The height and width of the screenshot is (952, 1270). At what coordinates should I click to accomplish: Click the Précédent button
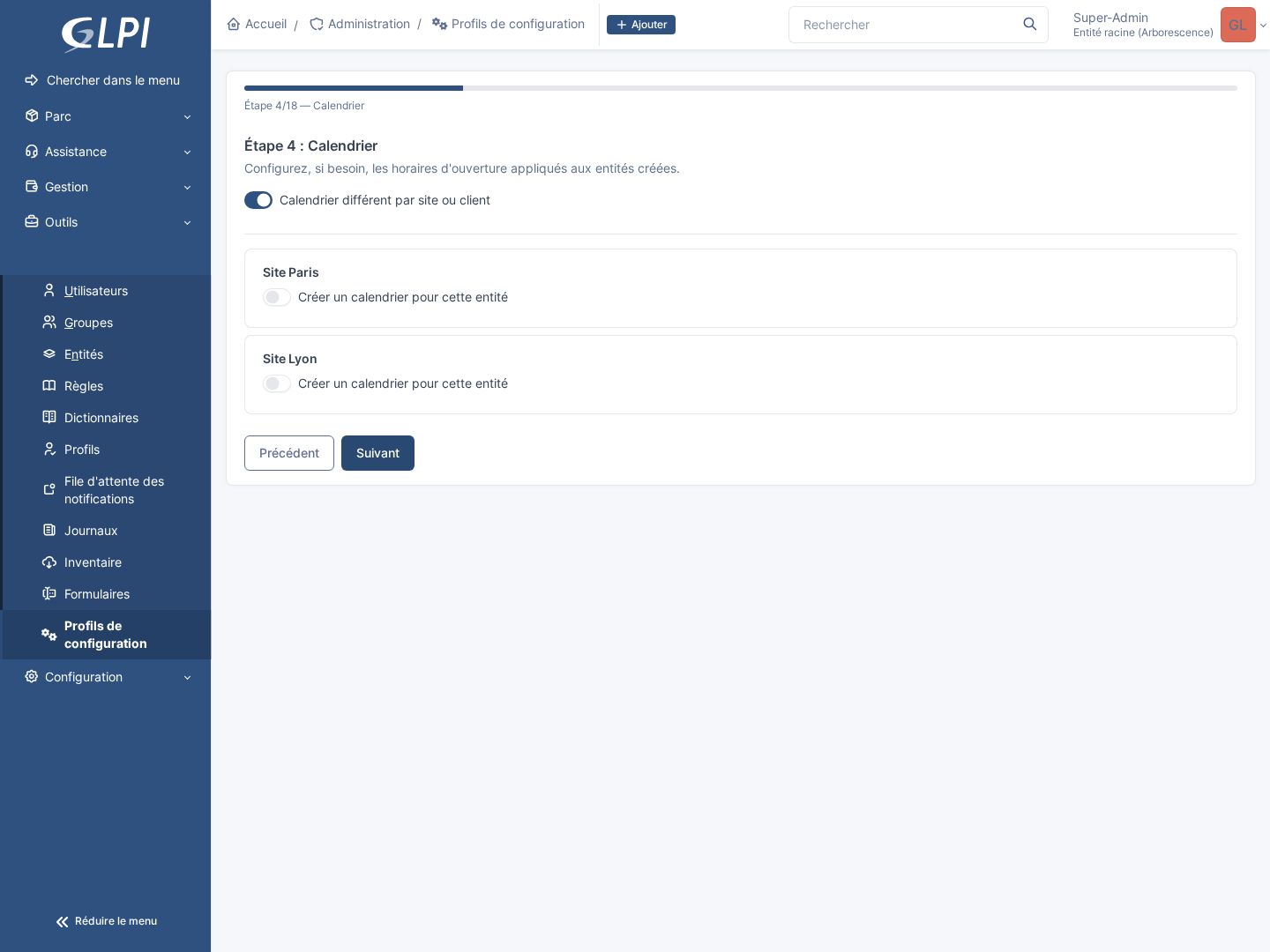coord(289,453)
